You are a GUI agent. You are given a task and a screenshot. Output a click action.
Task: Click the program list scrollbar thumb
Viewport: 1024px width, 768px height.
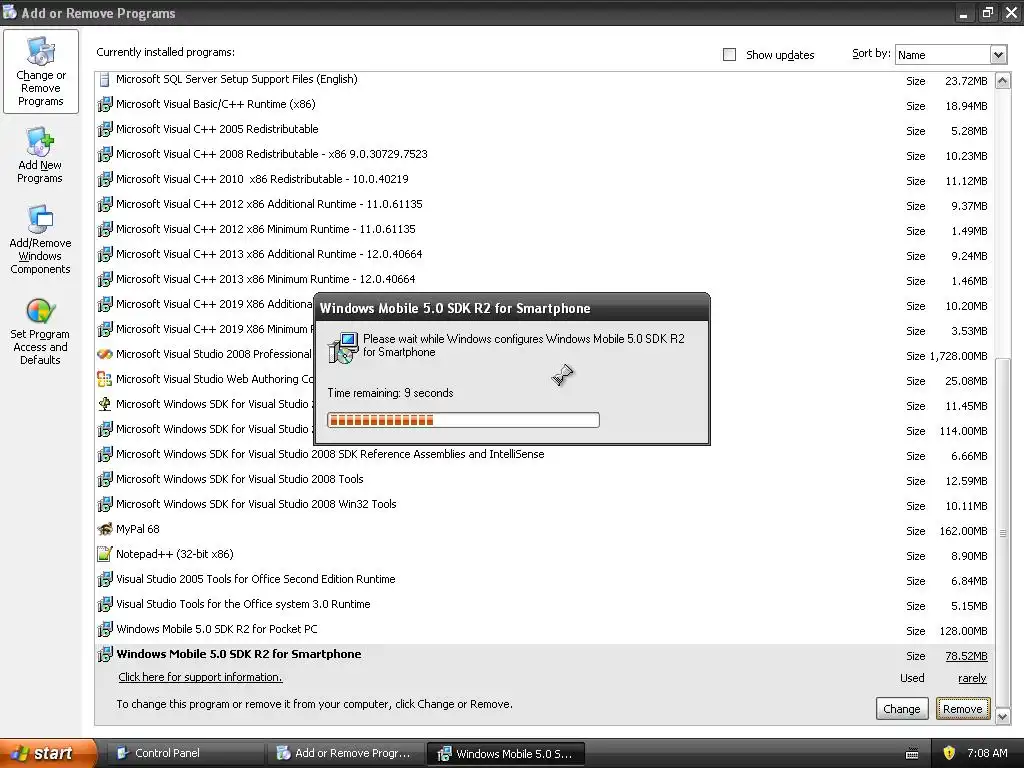1002,532
